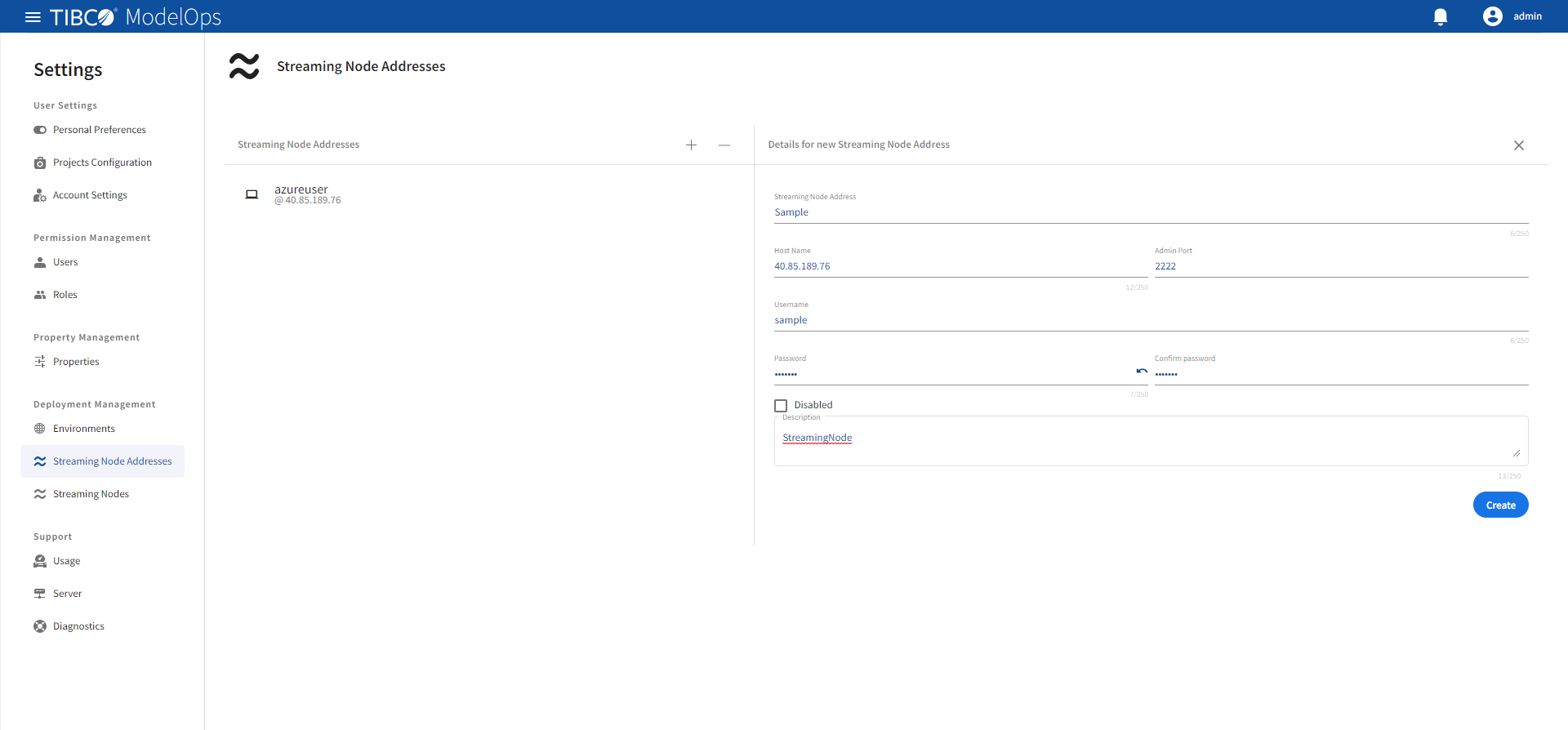This screenshot has width=1568, height=730.
Task: Open the admin user avatar icon
Action: coord(1493,16)
